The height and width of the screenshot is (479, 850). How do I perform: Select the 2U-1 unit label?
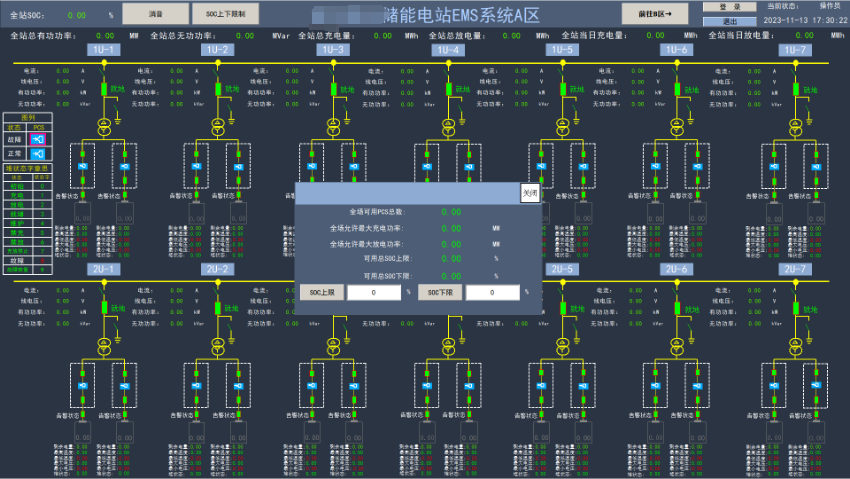103,269
